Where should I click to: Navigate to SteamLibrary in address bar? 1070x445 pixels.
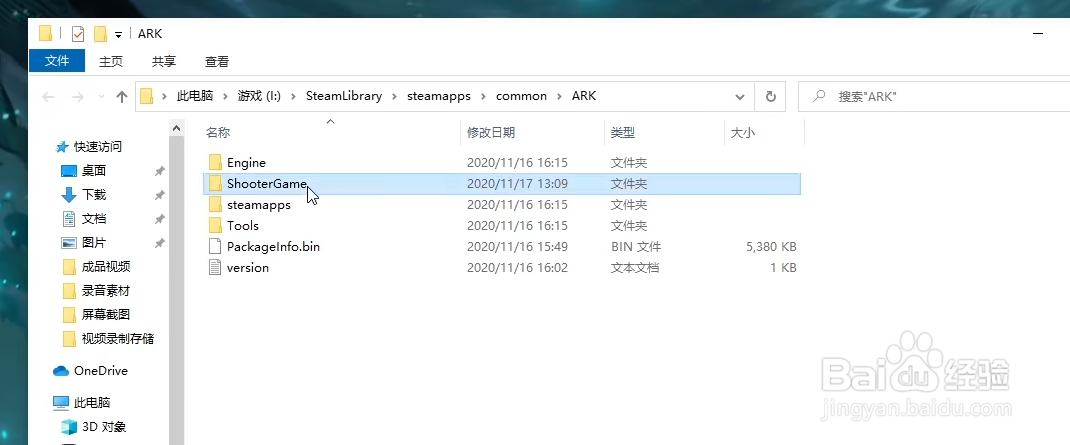coord(344,96)
